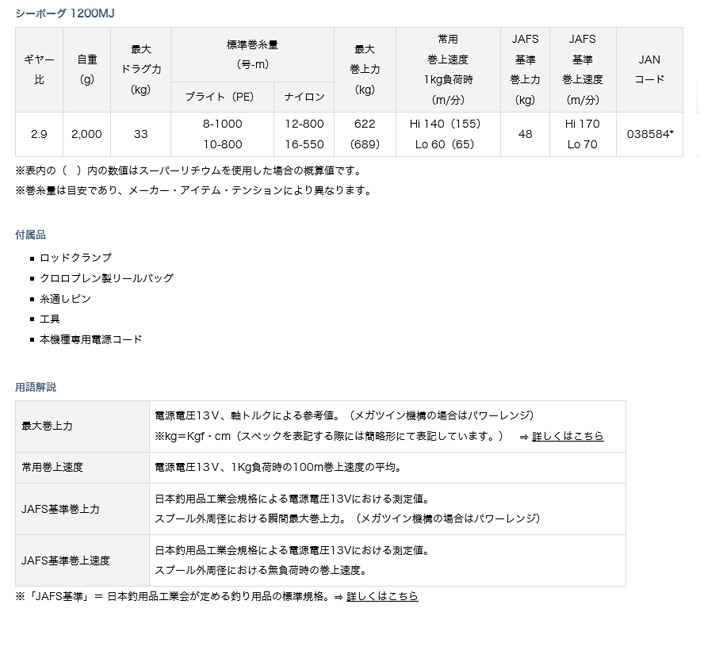This screenshot has width=710, height=651.
Task: Click the 最大ドラグ力 column header
Action: (x=140, y=69)
